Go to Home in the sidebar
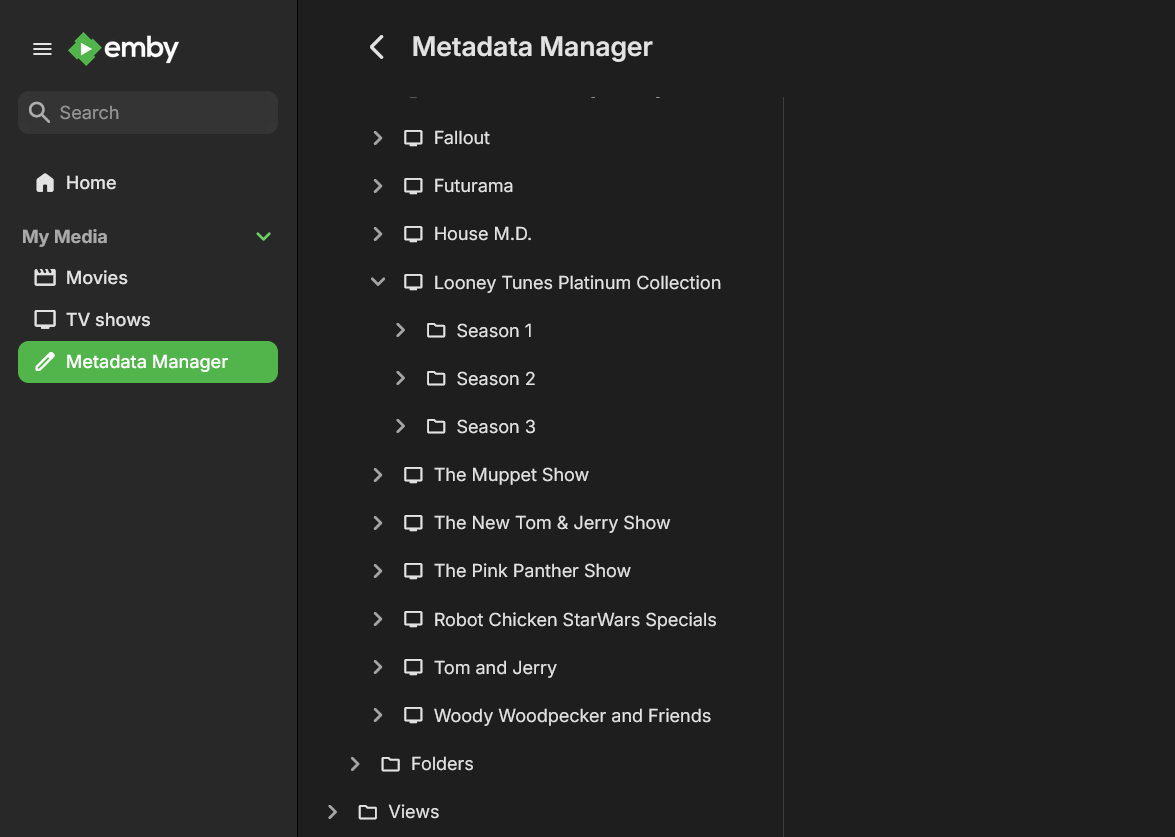 point(91,183)
